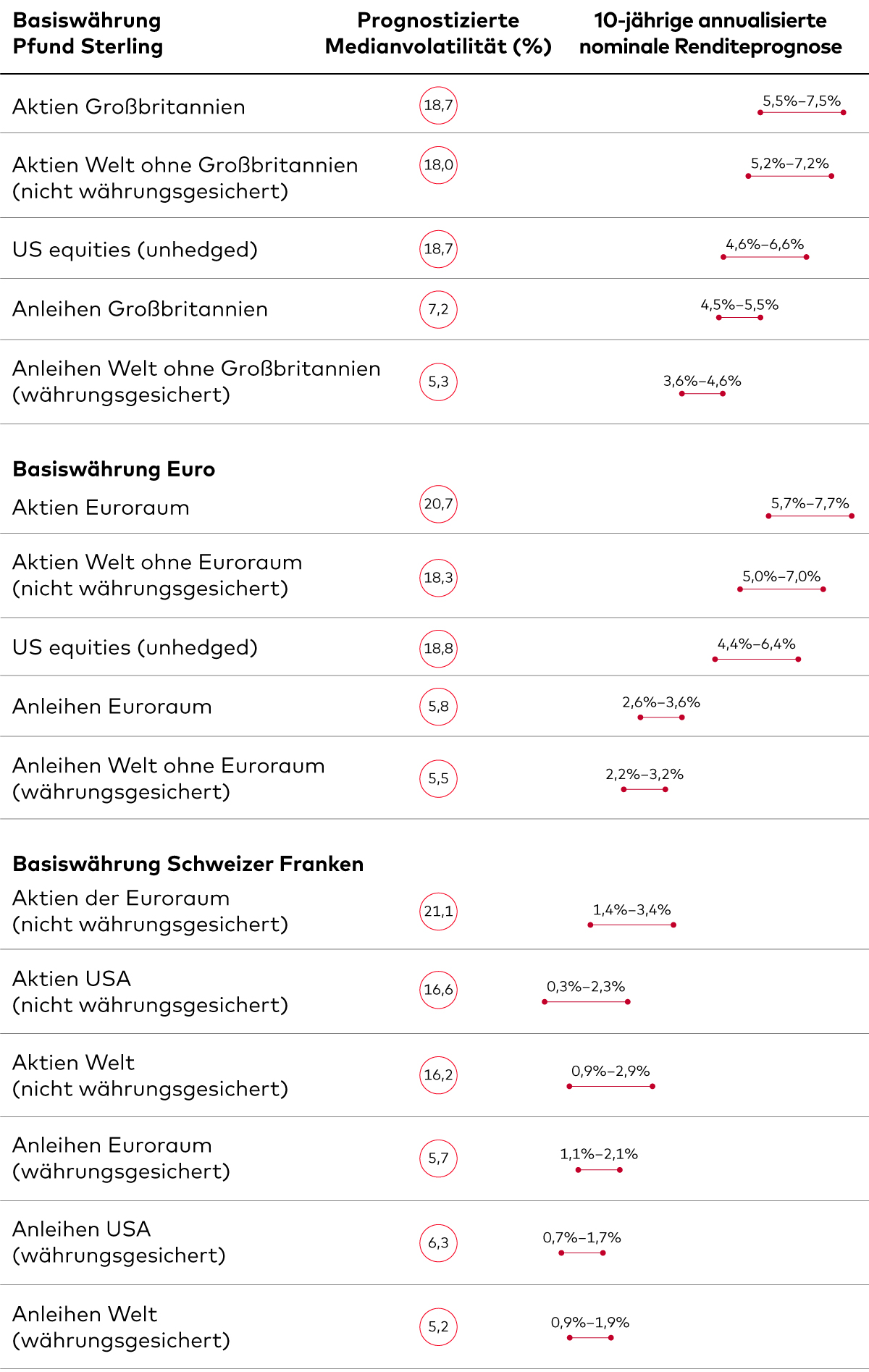Image resolution: width=869 pixels, height=1372 pixels.
Task: Select the Aktien Großbritannien row label
Action: pyautogui.click(x=129, y=107)
